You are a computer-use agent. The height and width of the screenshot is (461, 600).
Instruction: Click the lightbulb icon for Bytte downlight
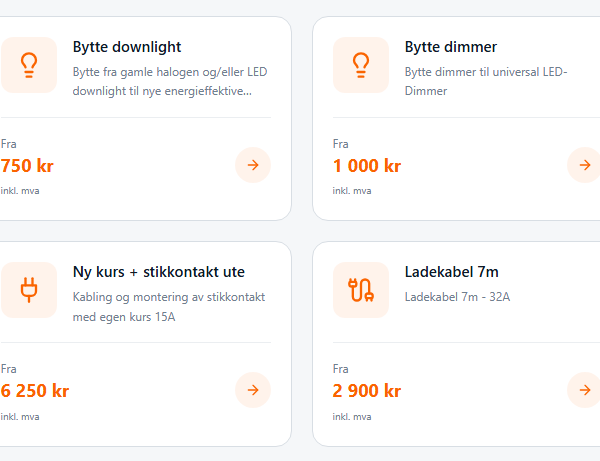point(29,65)
